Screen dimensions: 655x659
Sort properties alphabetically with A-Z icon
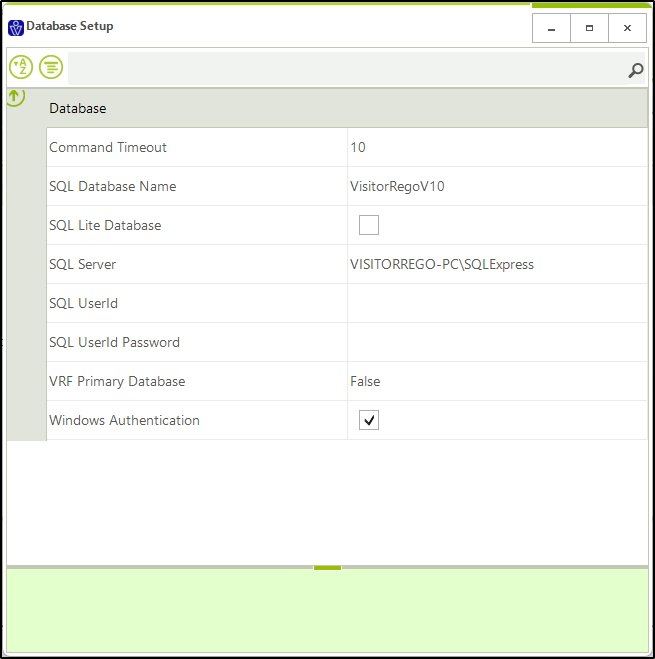click(x=21, y=67)
